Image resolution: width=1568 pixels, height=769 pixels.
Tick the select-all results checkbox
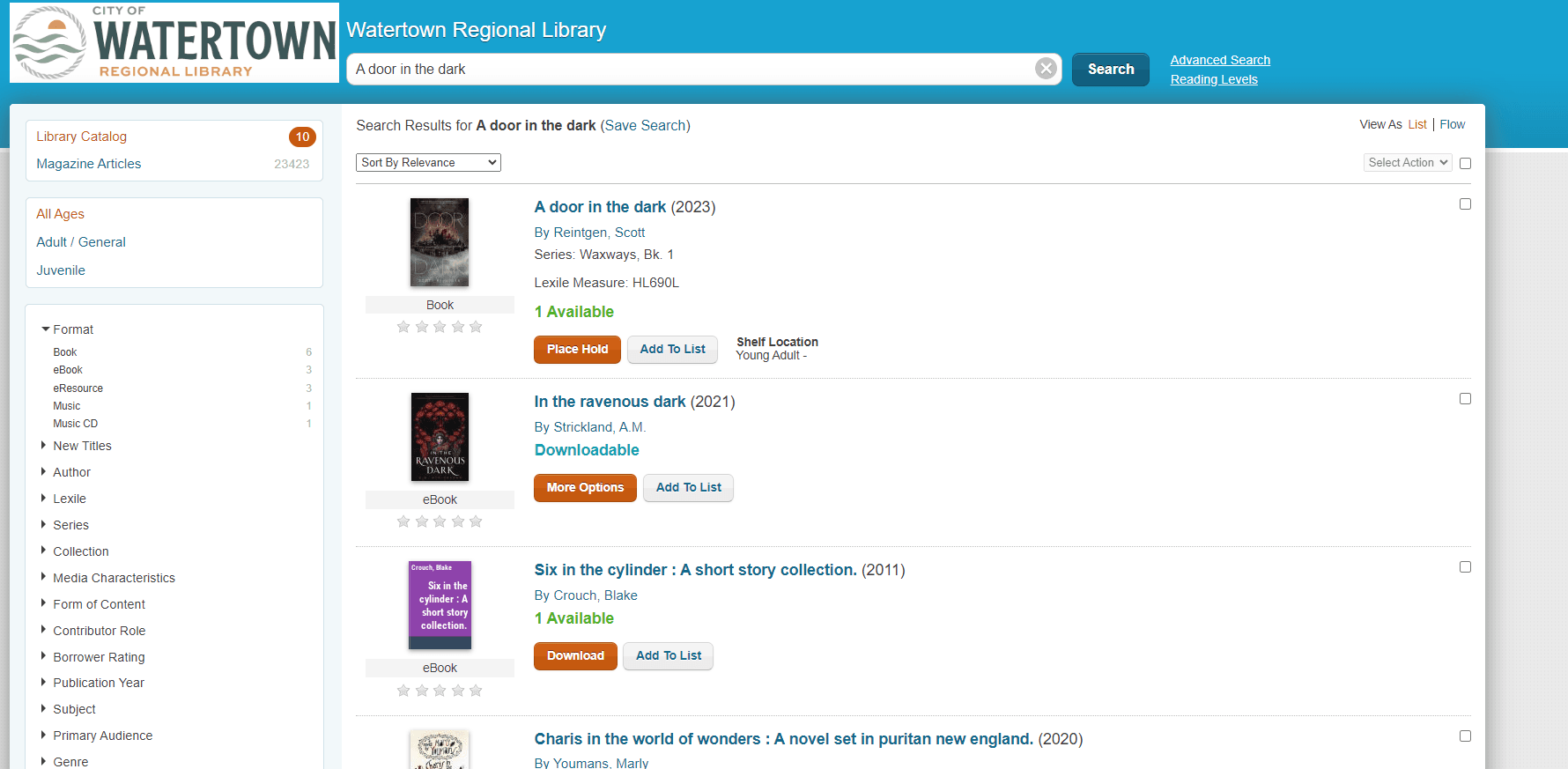1465,163
